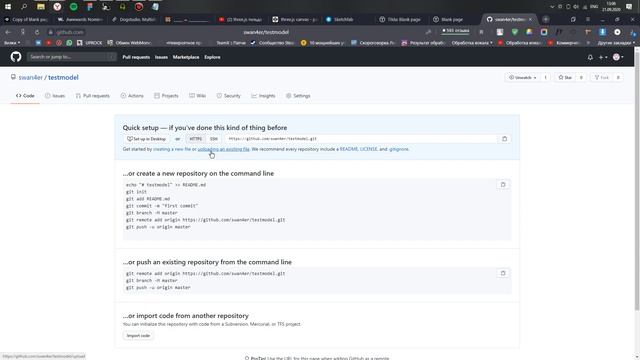Open Windows taskbar search magnifier
The width and height of the screenshot is (640, 360).
tap(24, 7)
